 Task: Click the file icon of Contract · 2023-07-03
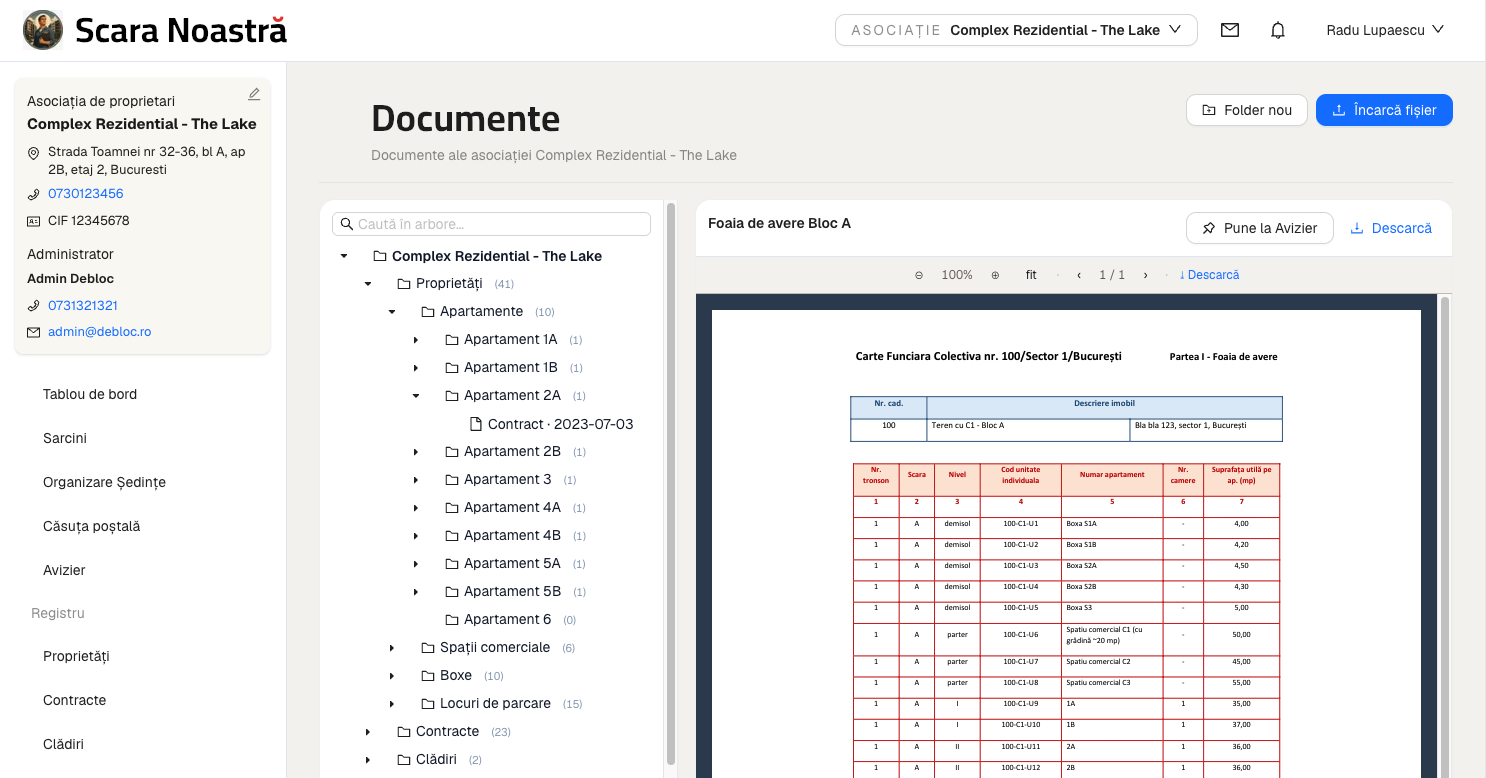coord(476,424)
